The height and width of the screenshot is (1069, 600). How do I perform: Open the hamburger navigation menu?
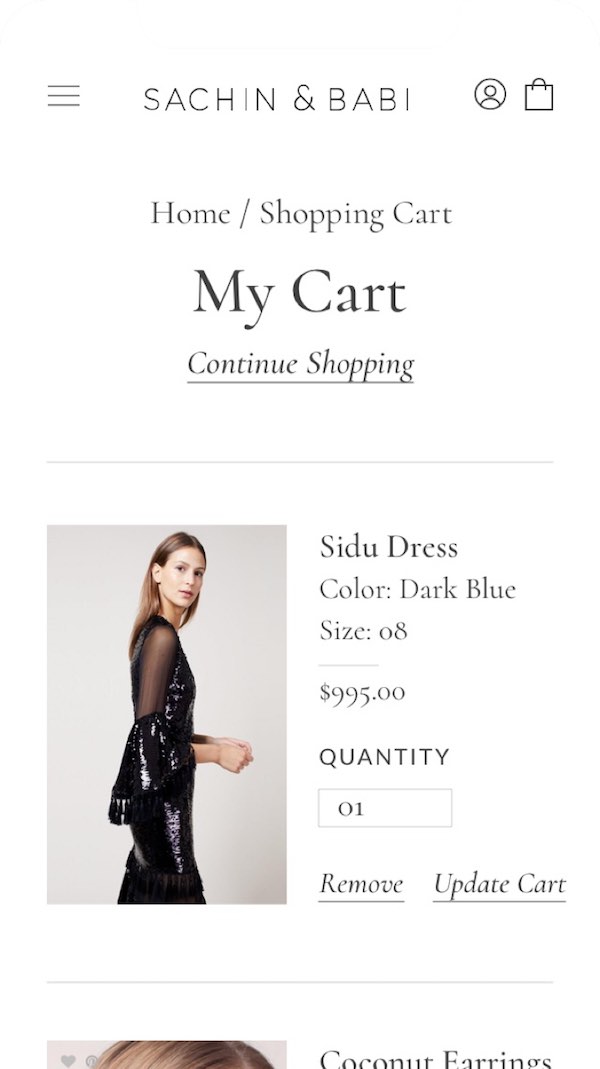(x=63, y=96)
